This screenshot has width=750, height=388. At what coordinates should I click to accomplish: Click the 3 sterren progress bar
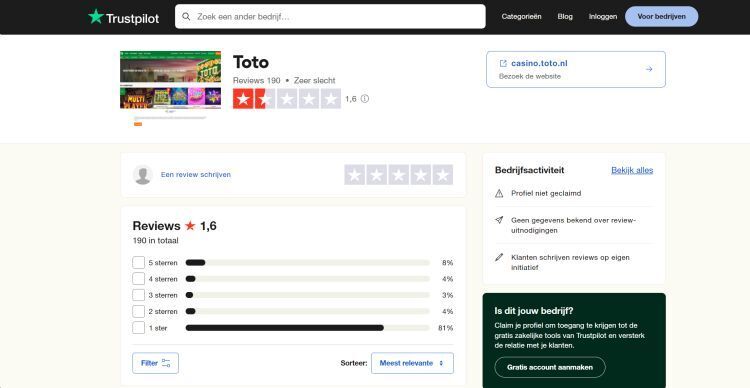pos(308,295)
